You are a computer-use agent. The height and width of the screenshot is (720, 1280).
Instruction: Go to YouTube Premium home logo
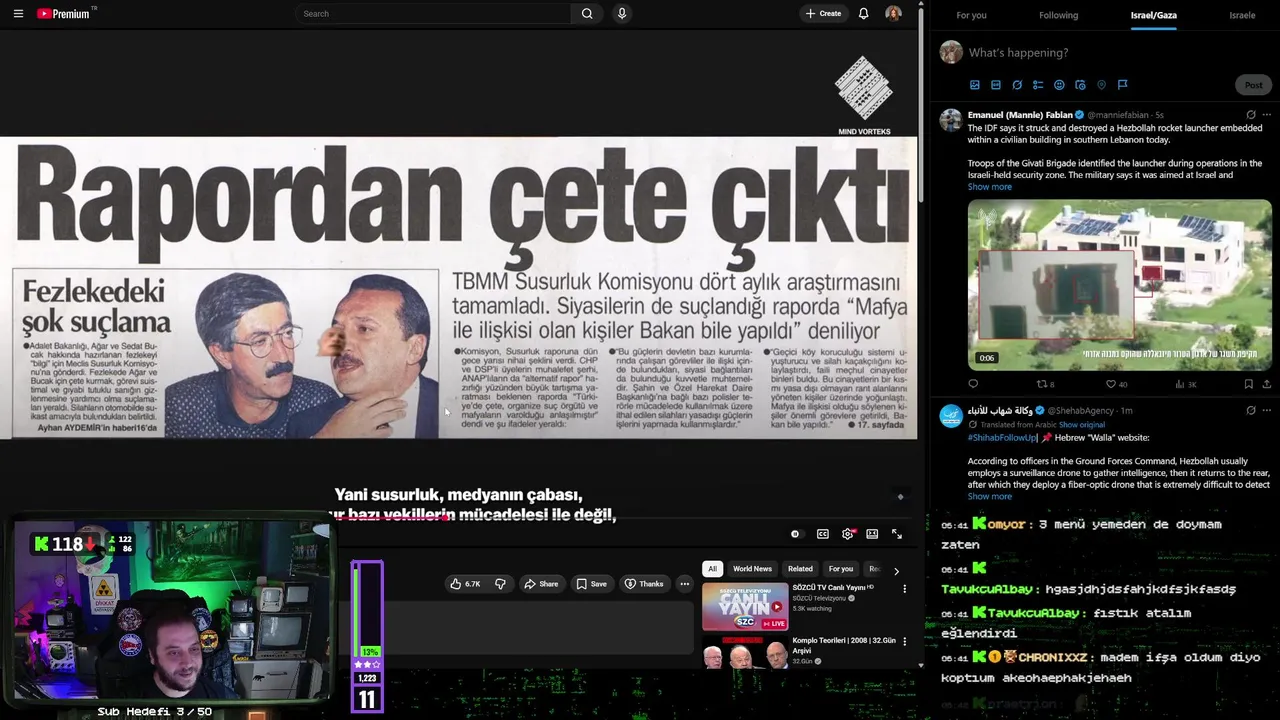[x=66, y=14]
